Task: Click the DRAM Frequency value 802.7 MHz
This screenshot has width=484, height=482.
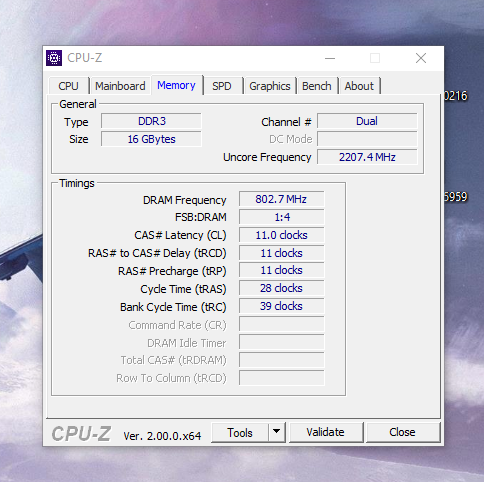Action: click(x=281, y=199)
